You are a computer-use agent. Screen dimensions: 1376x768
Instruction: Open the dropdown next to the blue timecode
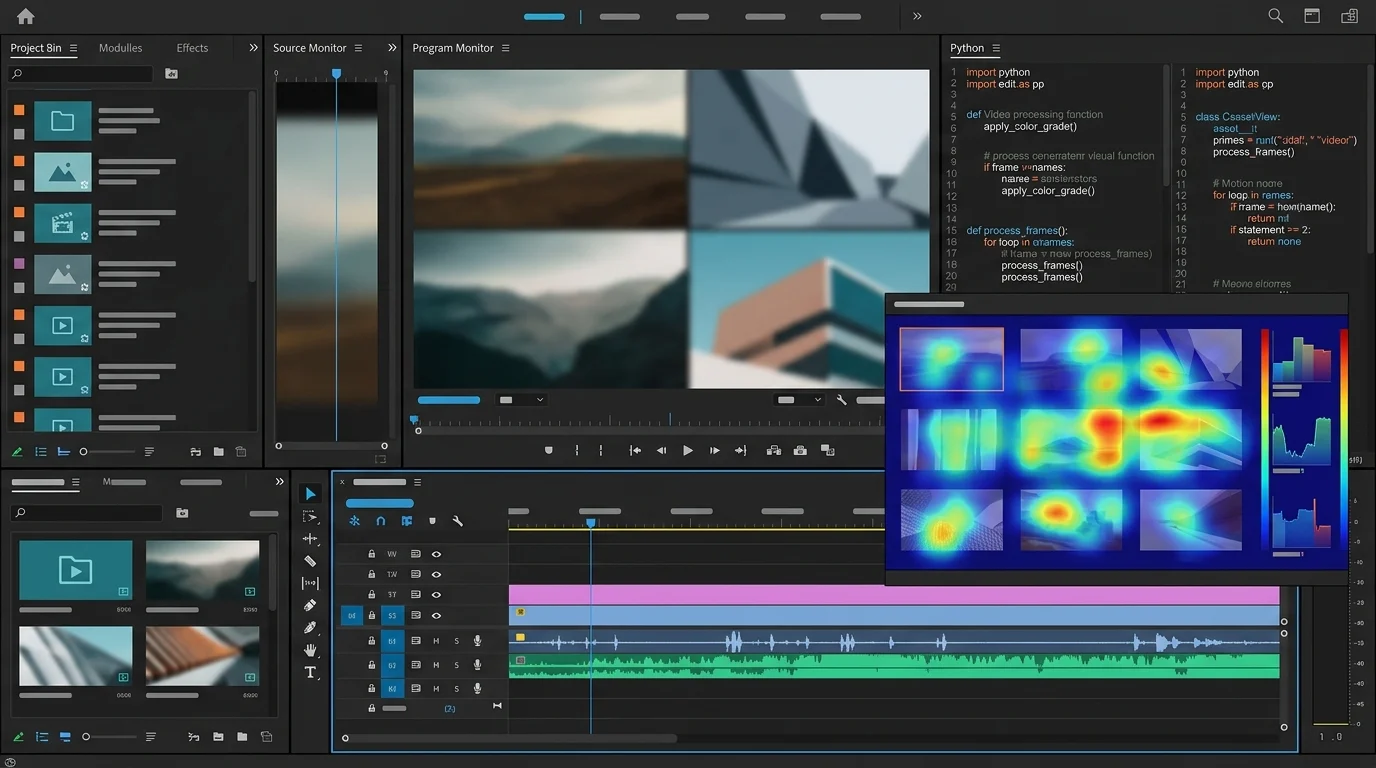tap(521, 400)
